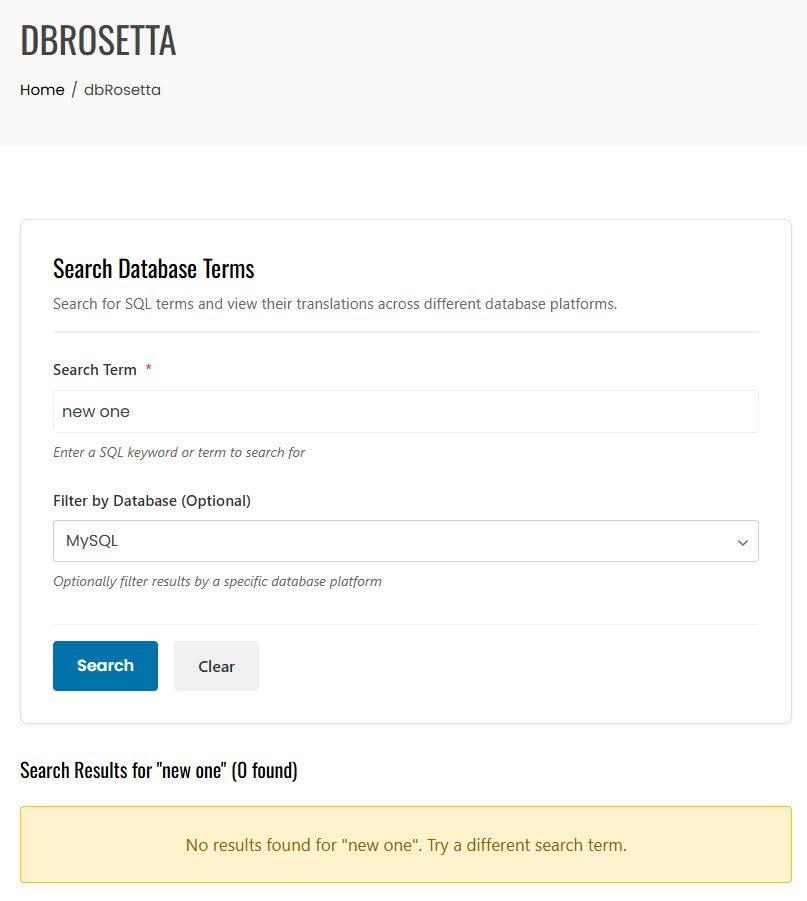Image resolution: width=807 pixels, height=901 pixels.
Task: Click the 'Search for SQL terms' description text
Action: click(x=334, y=303)
